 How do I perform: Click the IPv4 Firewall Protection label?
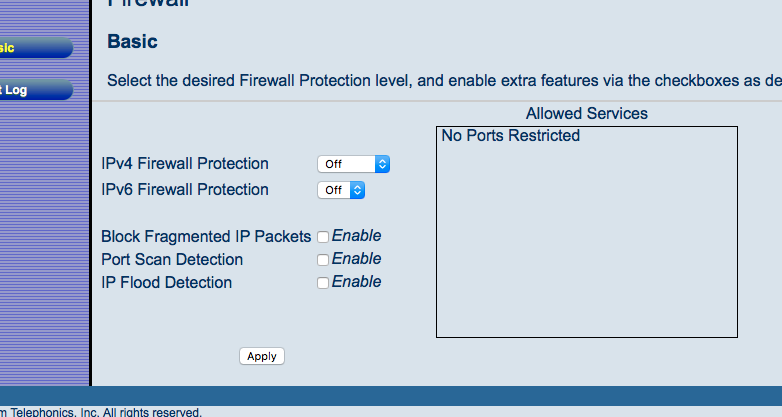(185, 164)
